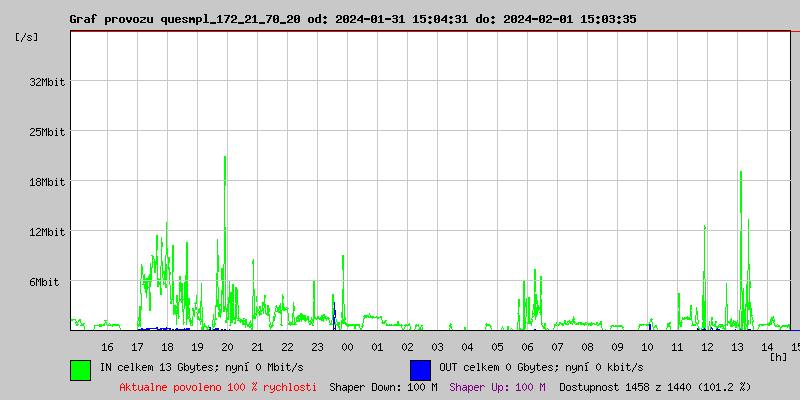Screen dimensions: 800x400
Task: Select the 20 hour marker on the x-axis
Action: (x=227, y=347)
